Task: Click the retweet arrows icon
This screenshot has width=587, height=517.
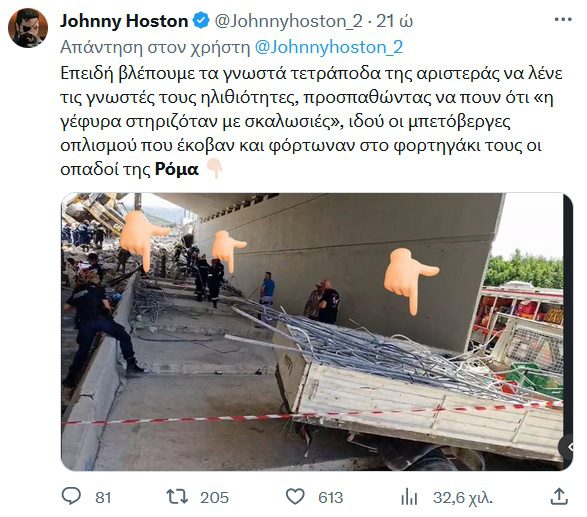Action: pos(177,497)
